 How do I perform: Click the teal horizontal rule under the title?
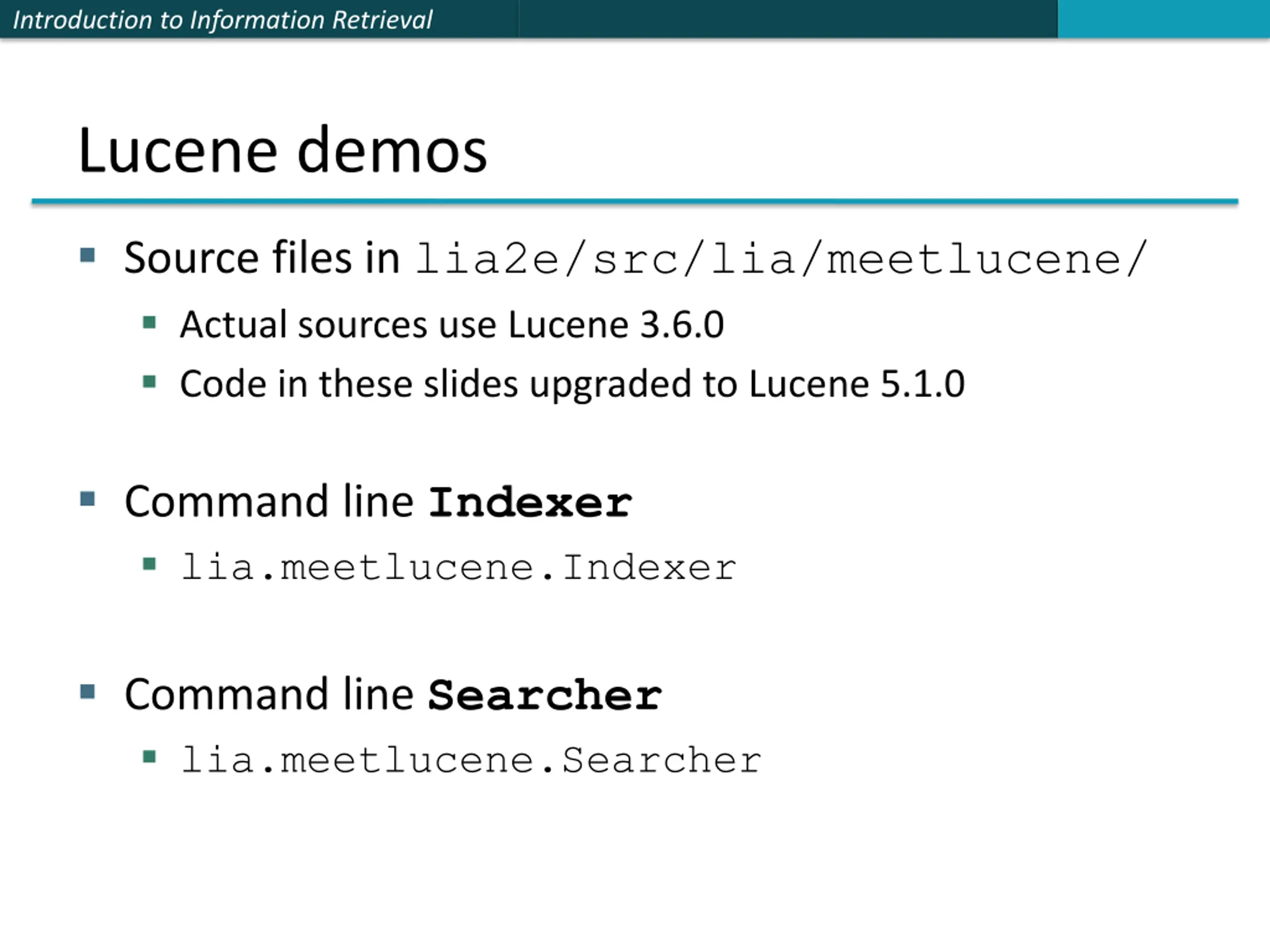pyautogui.click(x=635, y=201)
